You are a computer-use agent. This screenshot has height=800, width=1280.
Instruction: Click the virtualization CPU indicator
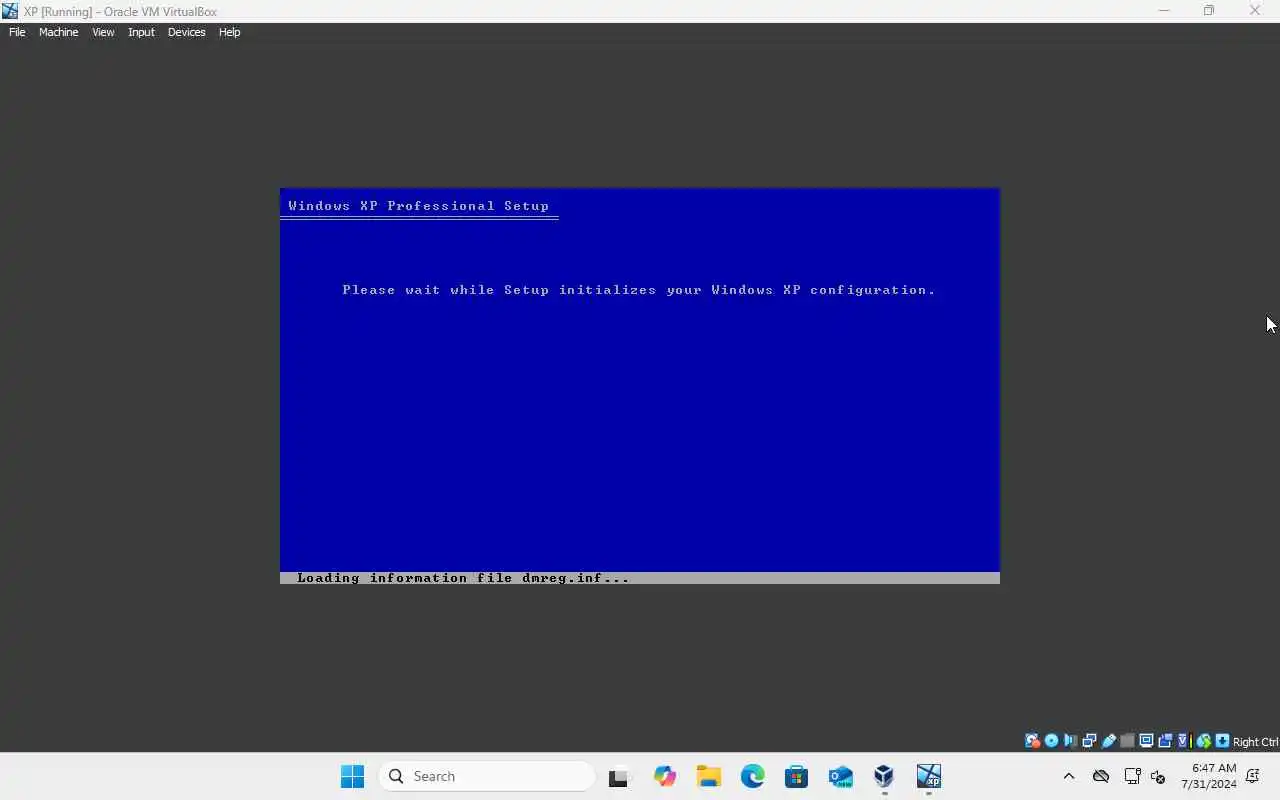1183,741
